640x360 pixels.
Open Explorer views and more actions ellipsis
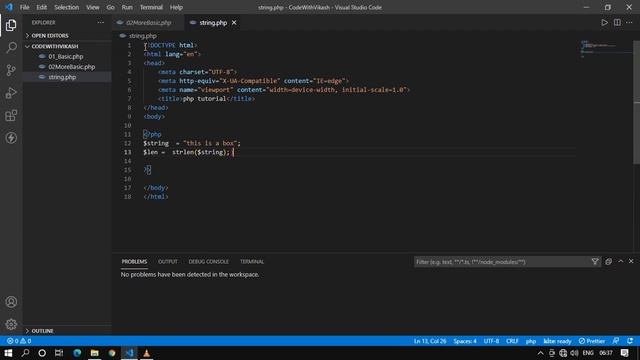(x=100, y=23)
